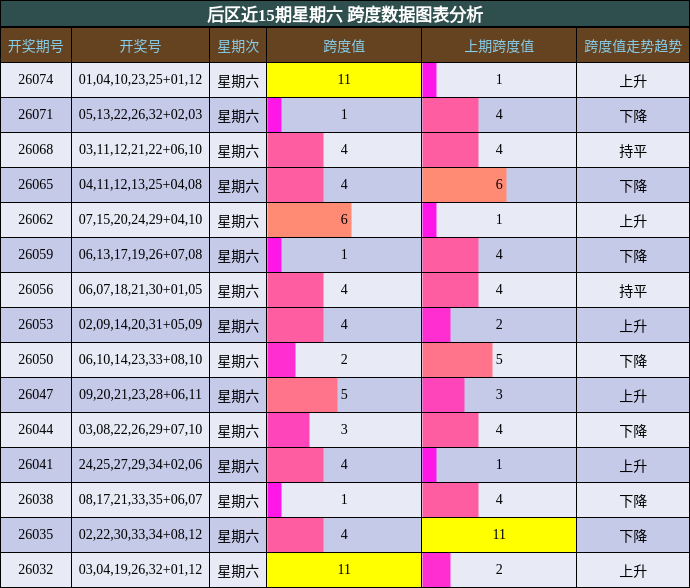Click draw numbers 06,10,14,23,33+08,10

click(x=140, y=360)
